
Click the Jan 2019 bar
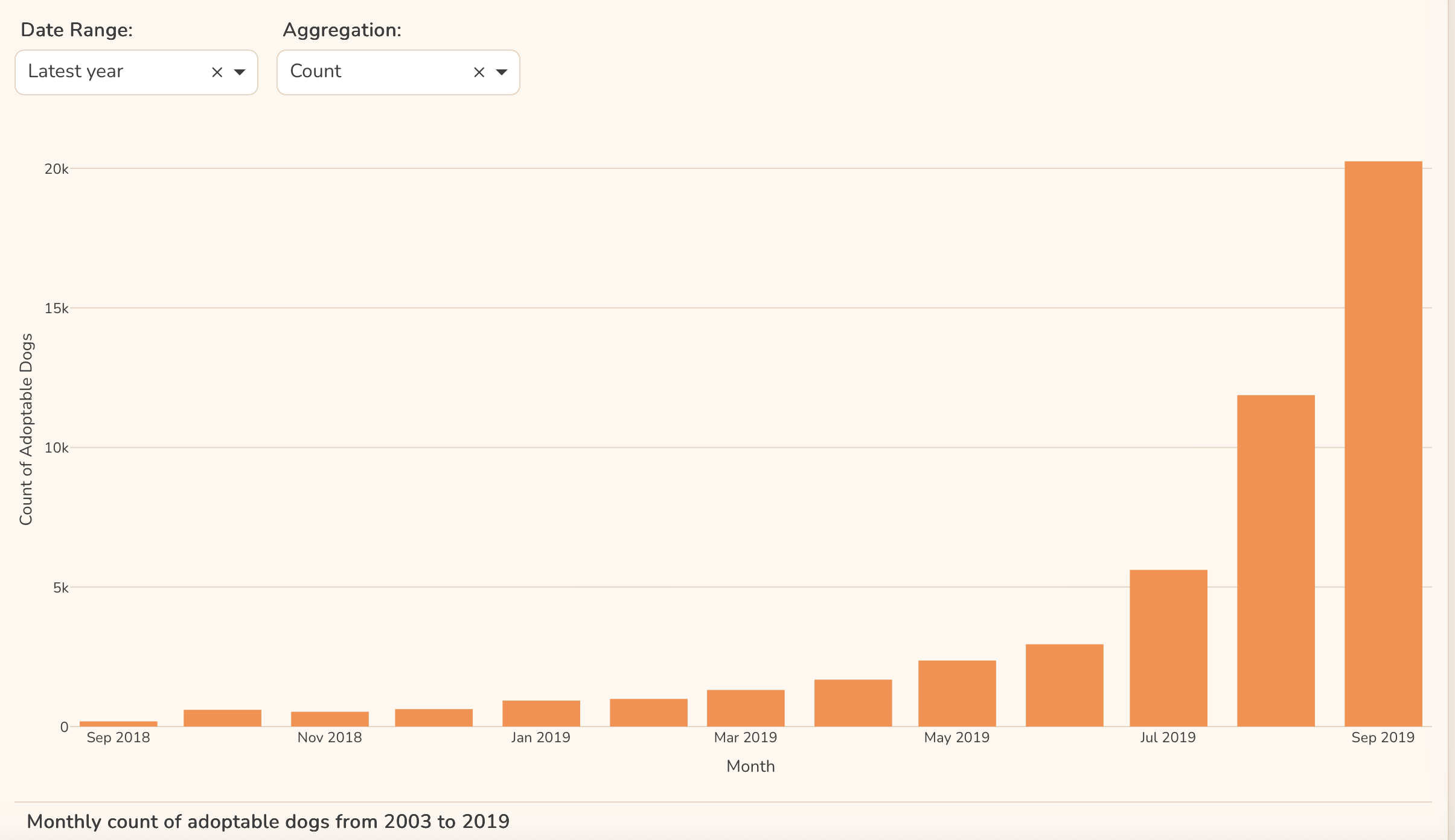tap(541, 714)
